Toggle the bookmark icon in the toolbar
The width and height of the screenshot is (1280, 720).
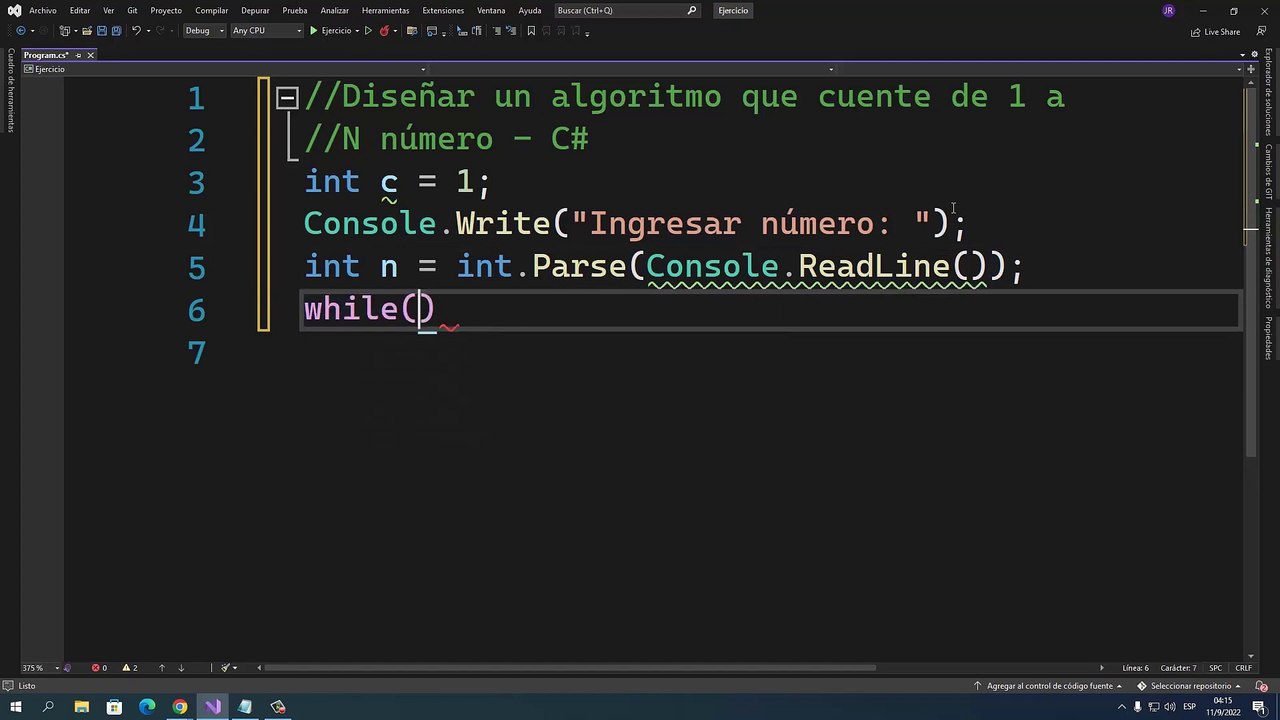(x=531, y=31)
